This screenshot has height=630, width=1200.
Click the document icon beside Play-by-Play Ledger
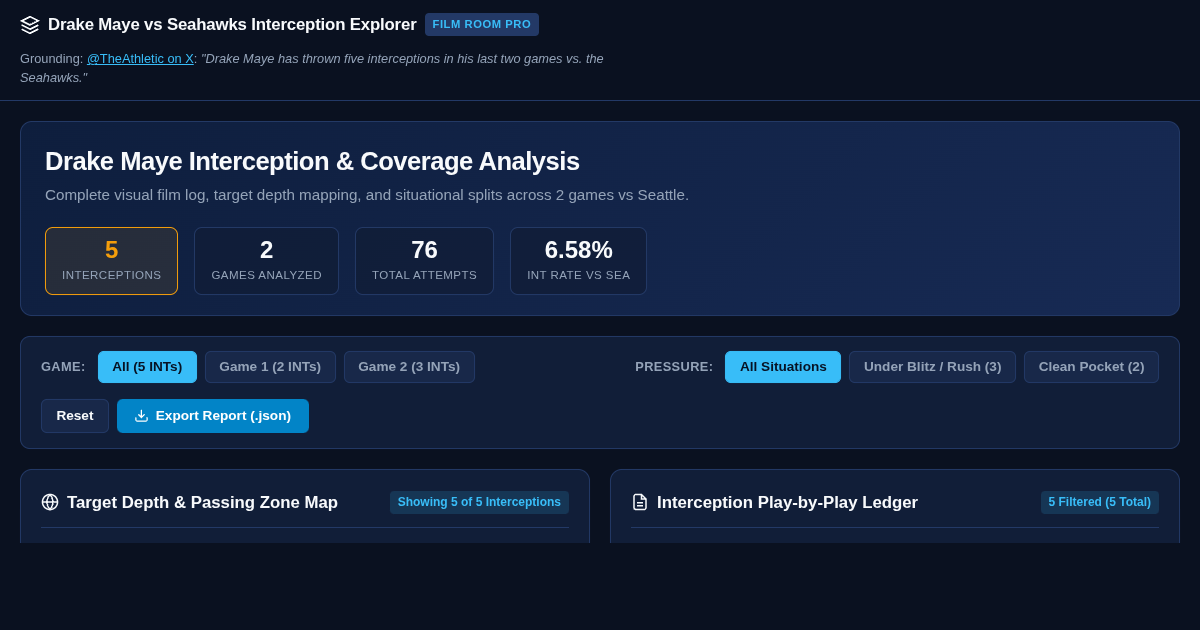pyautogui.click(x=640, y=502)
